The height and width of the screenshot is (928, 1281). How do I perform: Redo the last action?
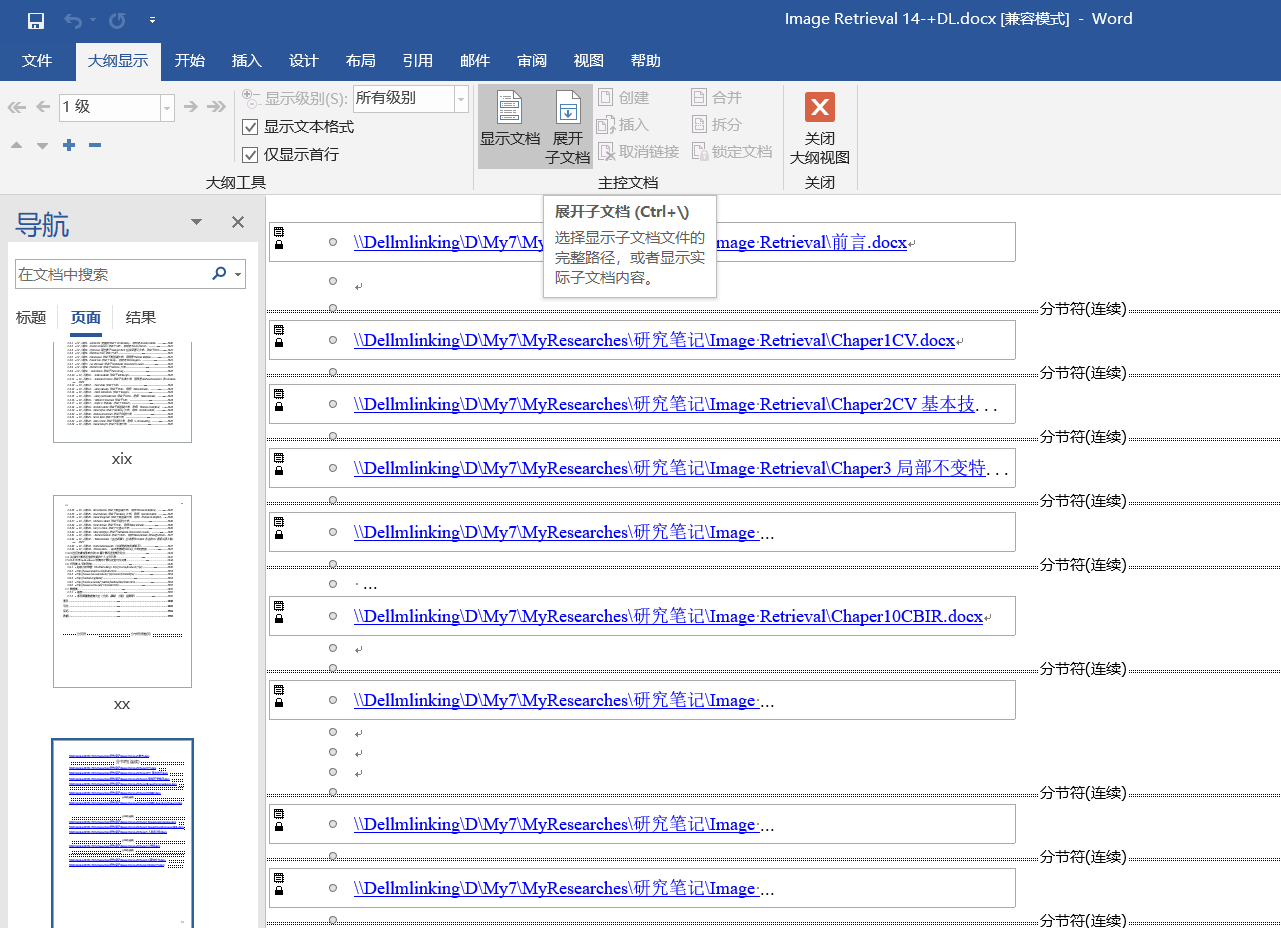click(x=117, y=20)
